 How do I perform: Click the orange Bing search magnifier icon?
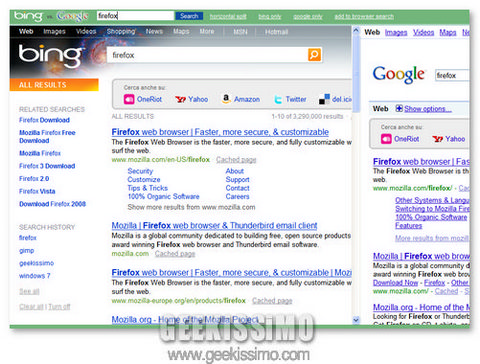314,55
